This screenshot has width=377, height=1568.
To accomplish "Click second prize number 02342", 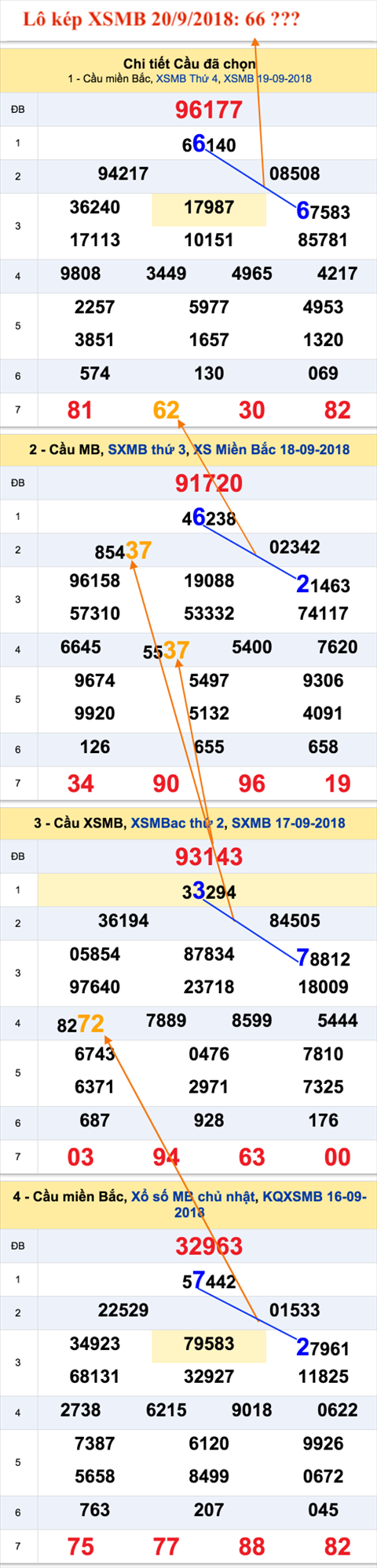I will pyautogui.click(x=295, y=548).
